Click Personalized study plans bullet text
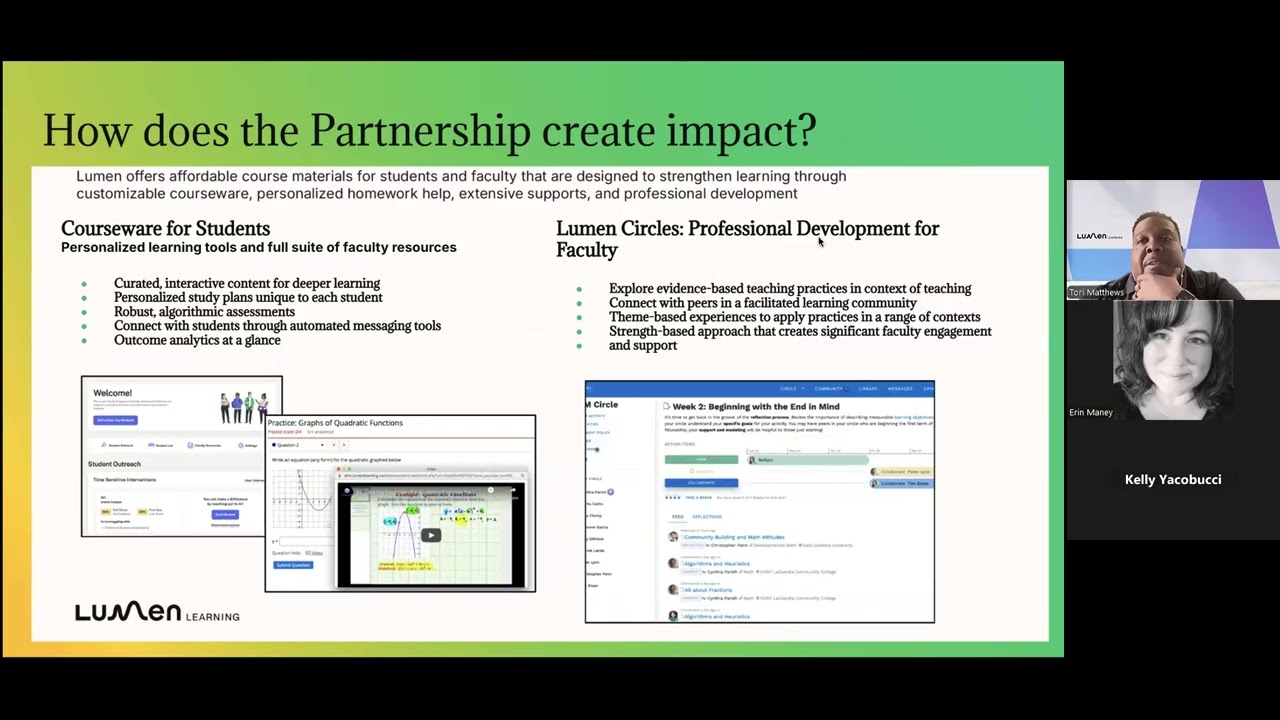 [248, 297]
